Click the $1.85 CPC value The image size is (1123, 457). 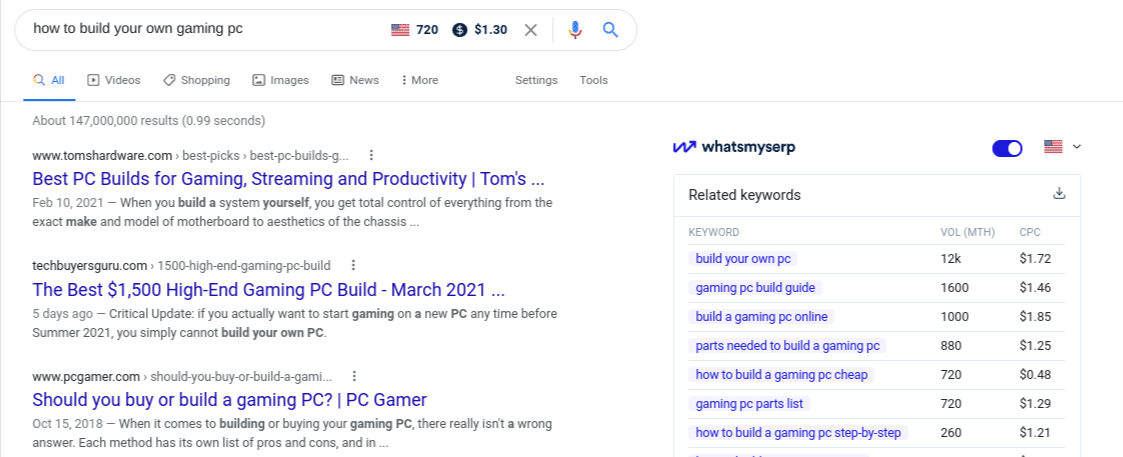(1036, 317)
